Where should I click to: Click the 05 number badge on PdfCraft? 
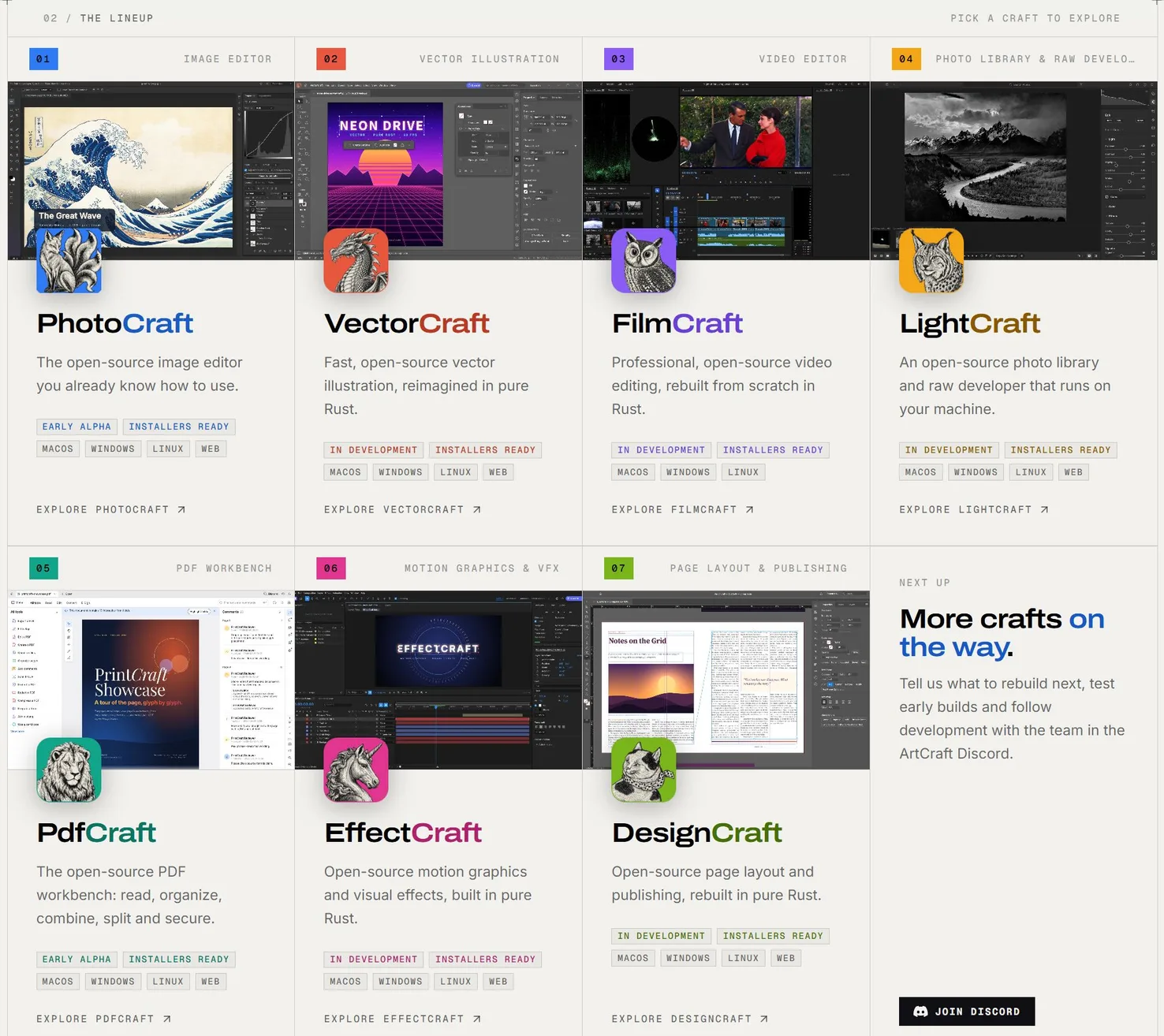(43, 568)
